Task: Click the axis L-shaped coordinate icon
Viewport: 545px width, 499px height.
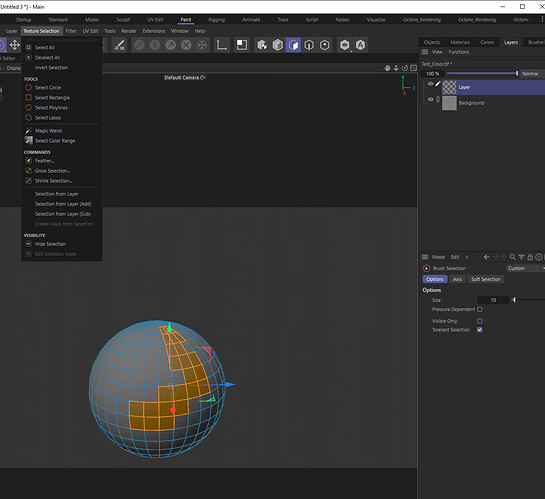Action: pos(222,45)
